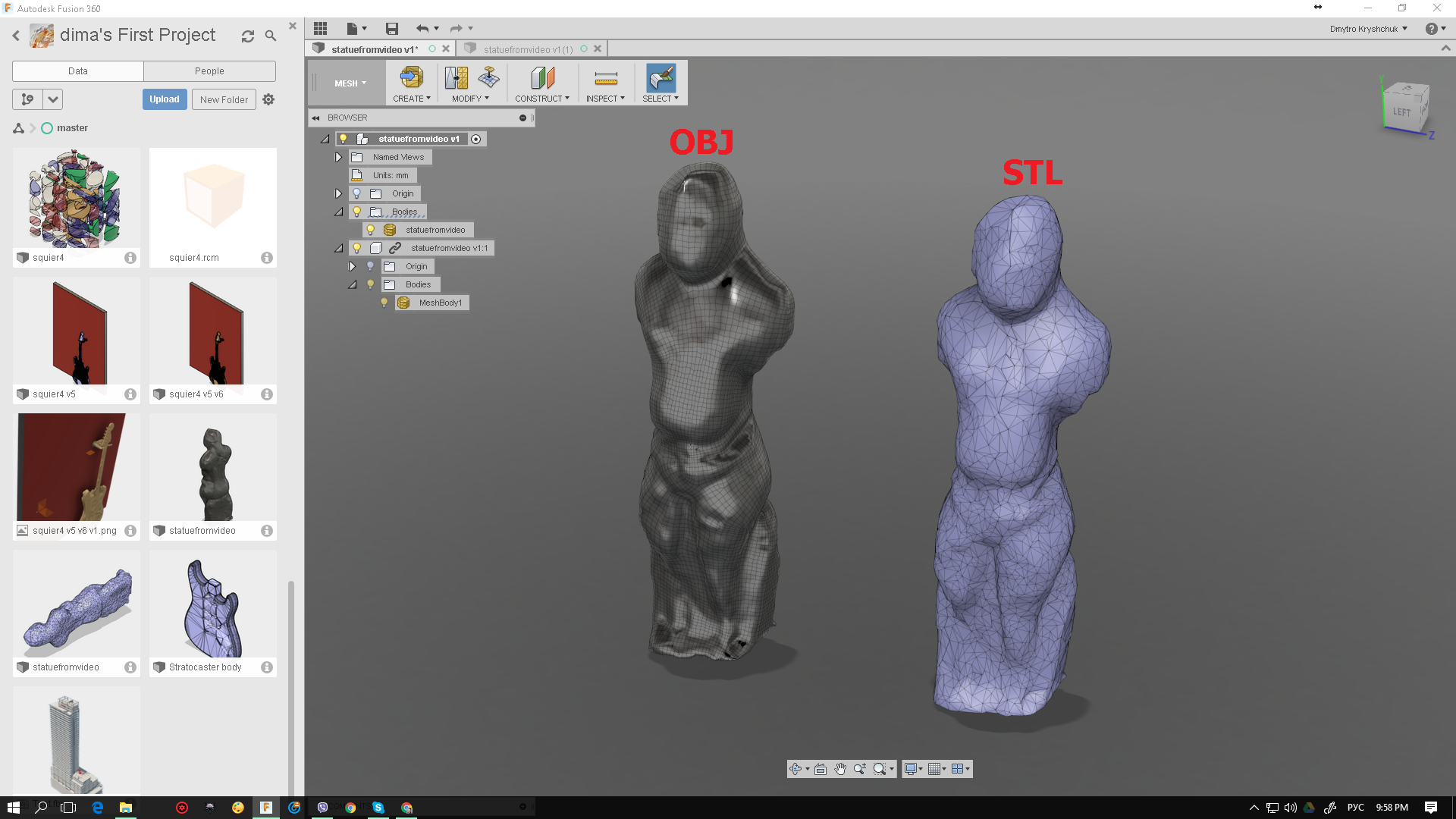
Task: Activate the Paint Selection select tool
Action: pos(661,77)
